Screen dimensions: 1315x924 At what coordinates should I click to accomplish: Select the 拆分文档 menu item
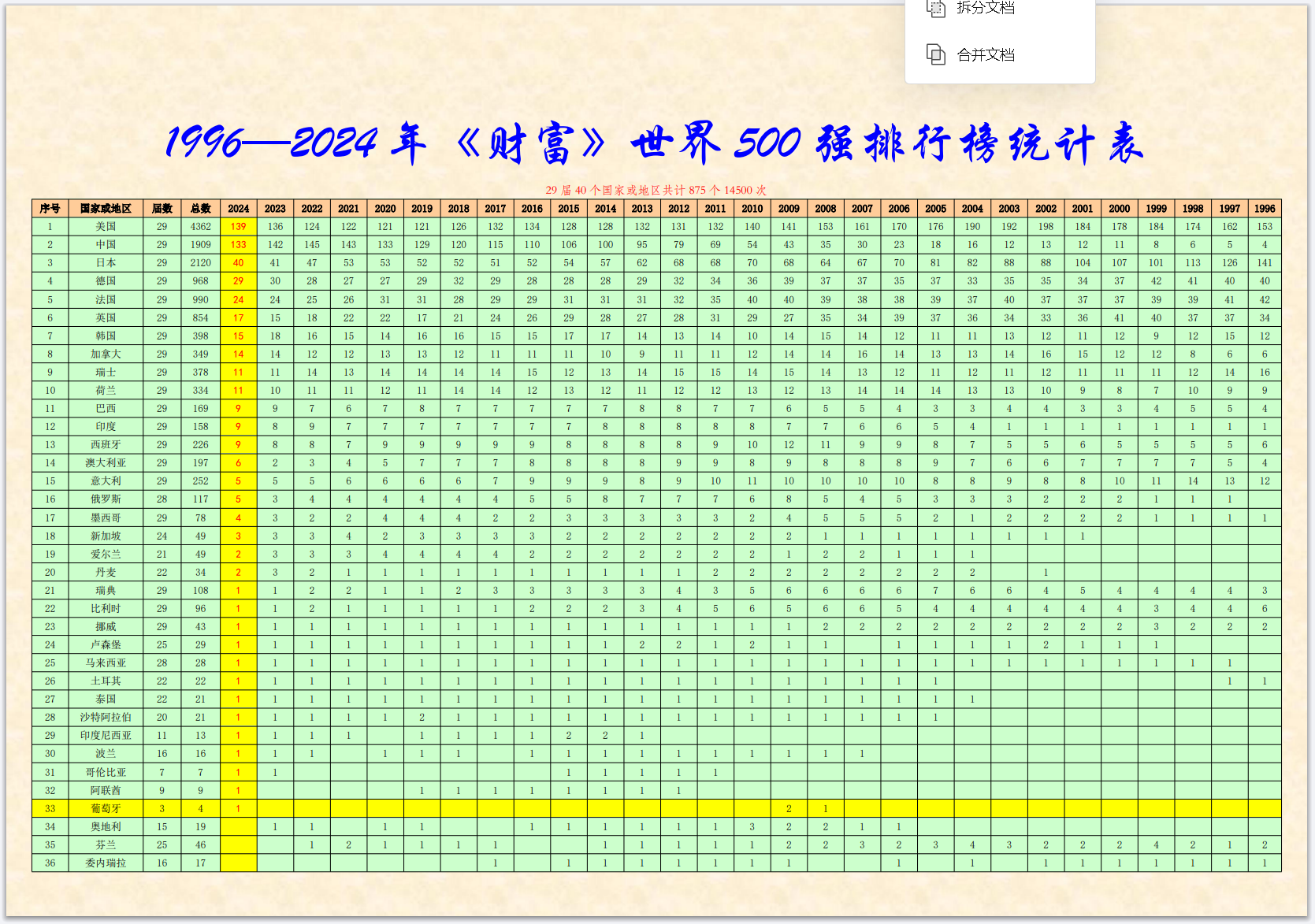point(985,8)
